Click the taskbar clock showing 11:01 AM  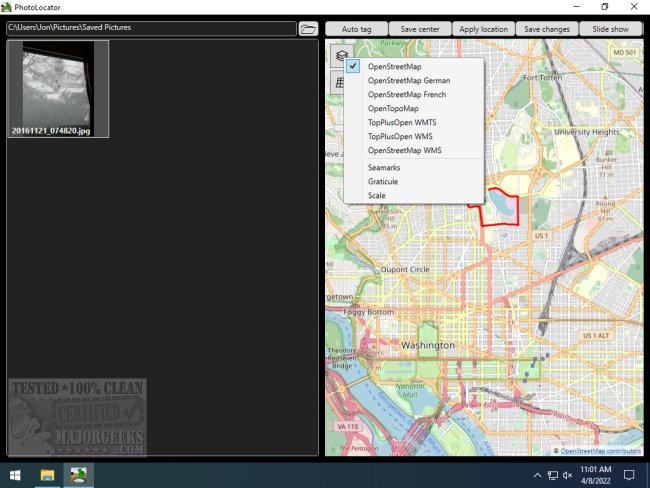point(595,475)
